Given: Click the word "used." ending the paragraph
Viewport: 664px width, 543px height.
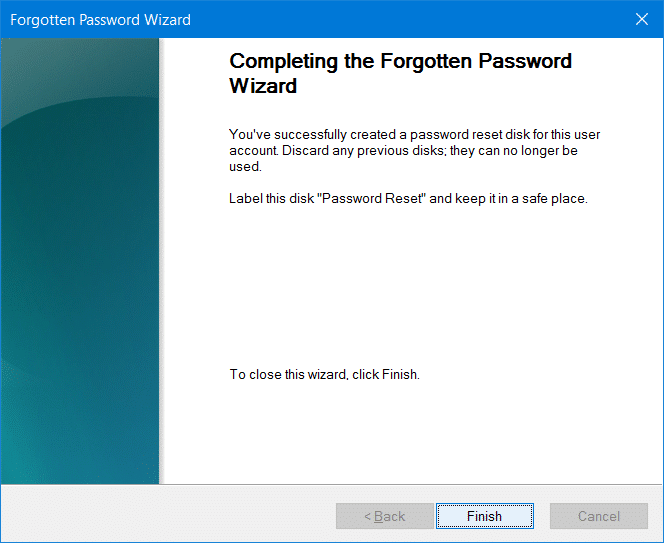Looking at the screenshot, I should pos(245,167).
